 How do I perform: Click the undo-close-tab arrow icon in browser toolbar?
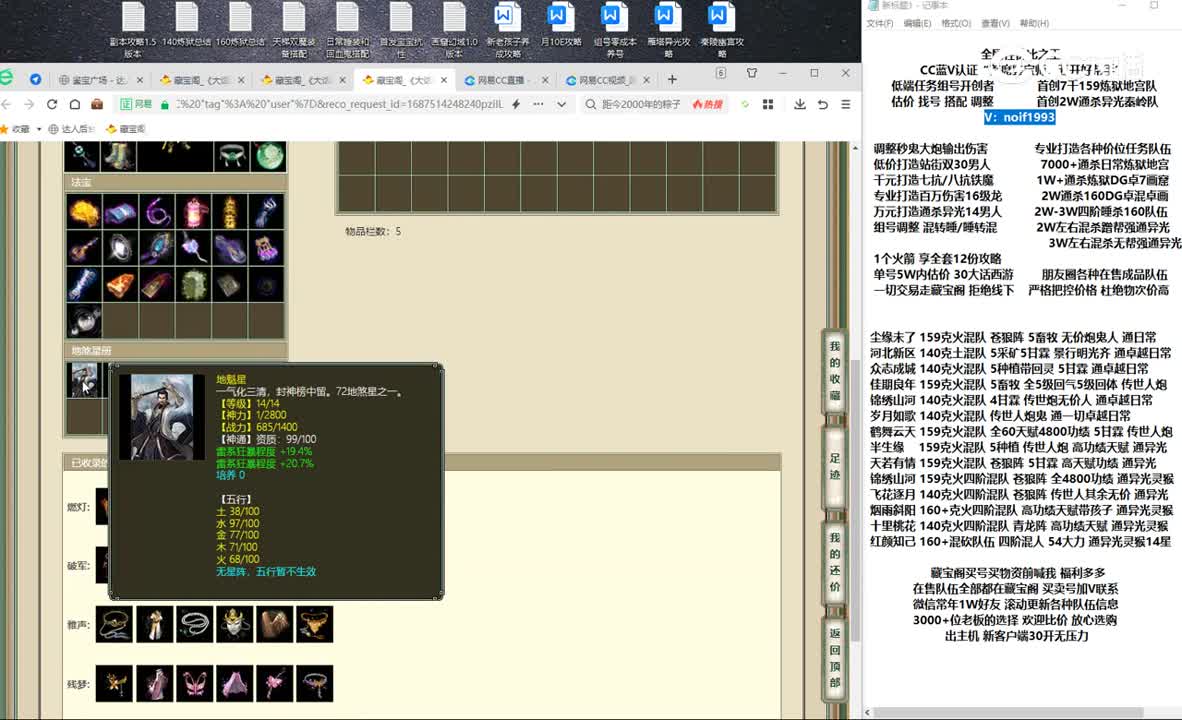822,104
